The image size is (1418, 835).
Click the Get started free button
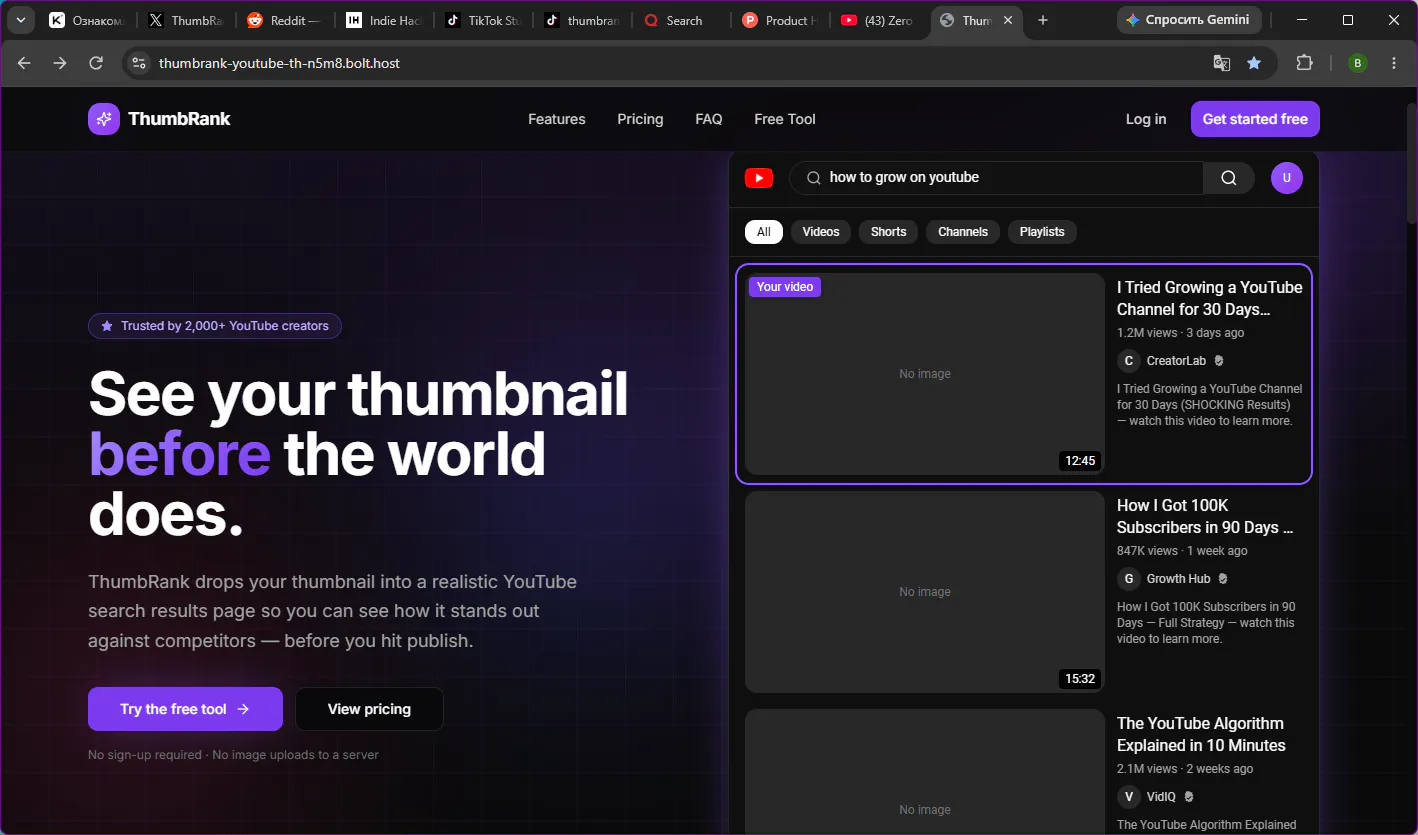point(1255,119)
